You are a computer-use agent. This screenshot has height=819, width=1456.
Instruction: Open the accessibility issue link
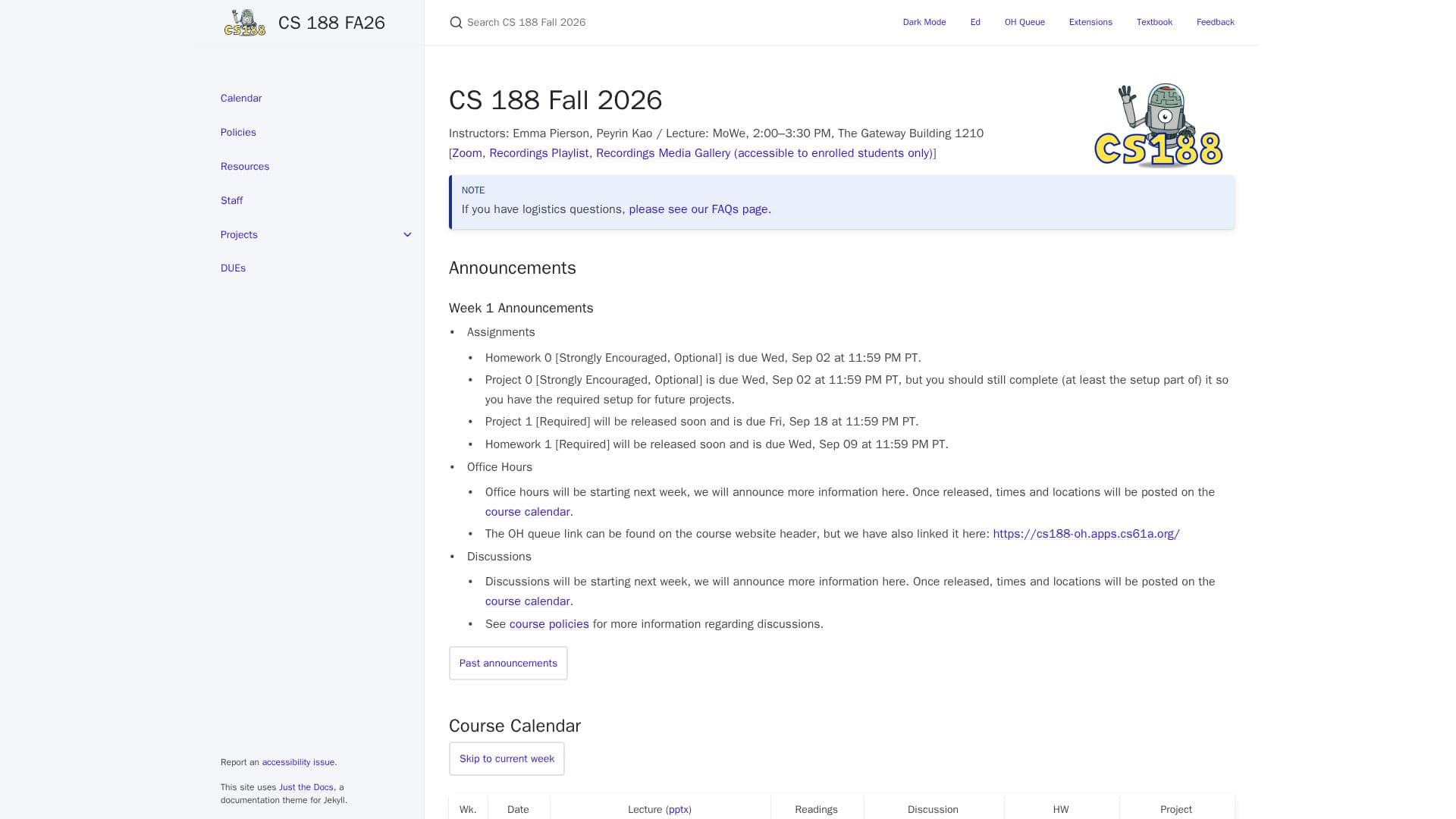(x=298, y=763)
